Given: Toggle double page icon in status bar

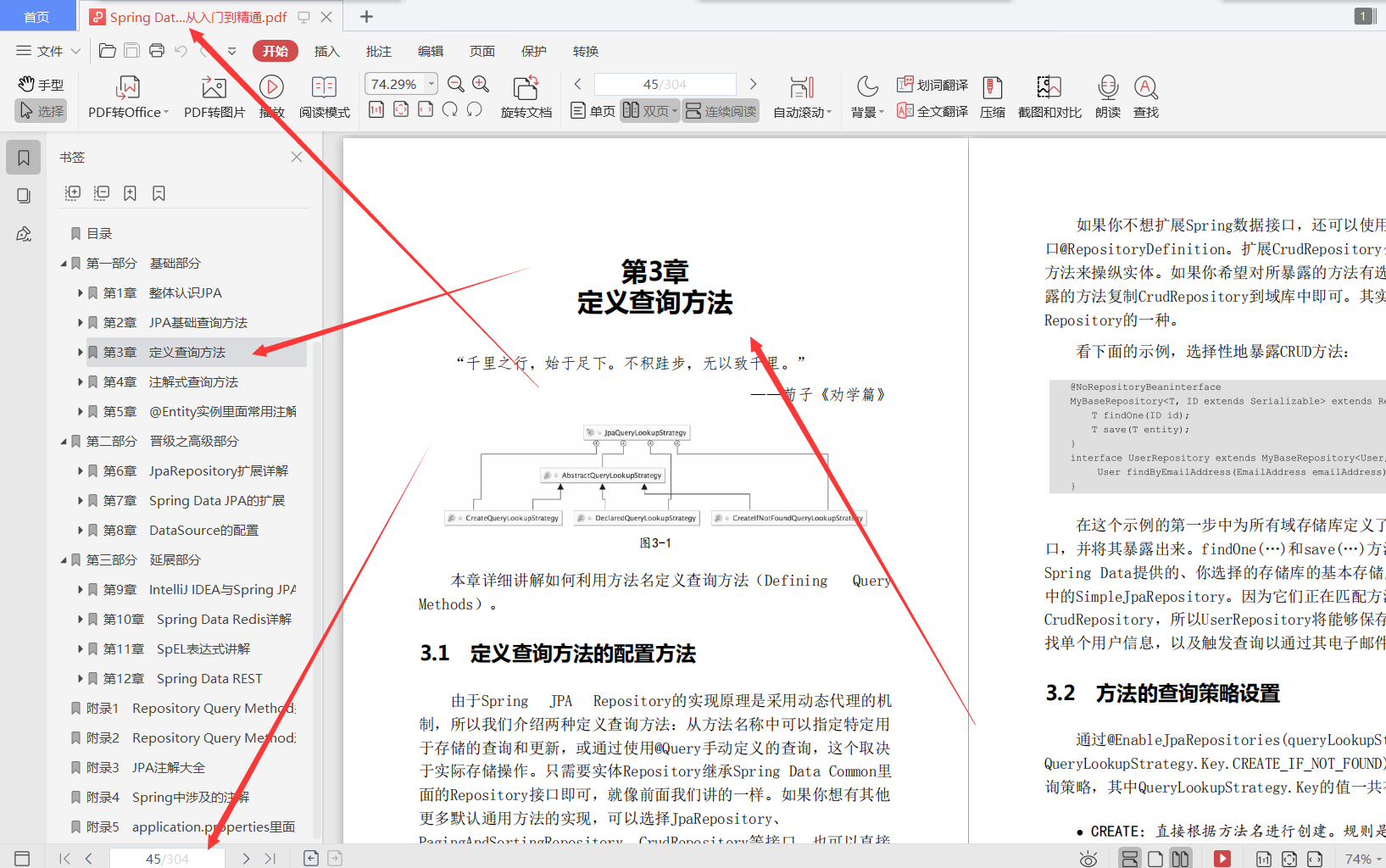Looking at the screenshot, I should pyautogui.click(x=1181, y=859).
